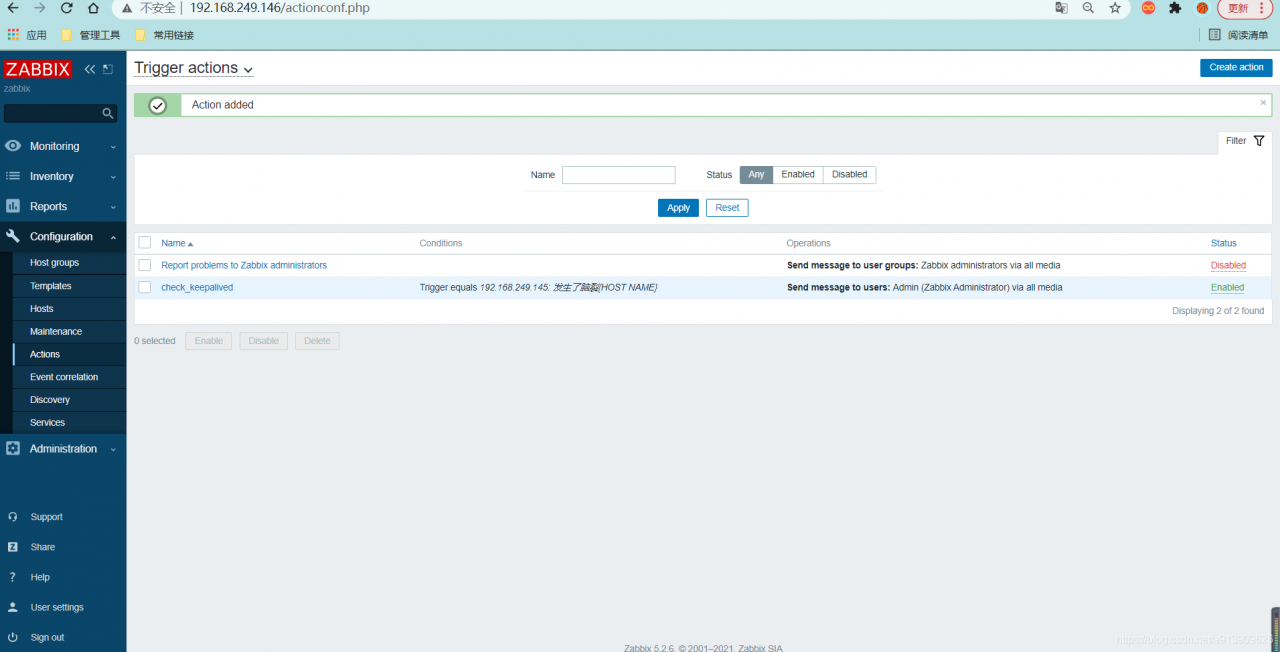Image resolution: width=1280 pixels, height=652 pixels.
Task: Click the Name filter input field
Action: pyautogui.click(x=619, y=175)
